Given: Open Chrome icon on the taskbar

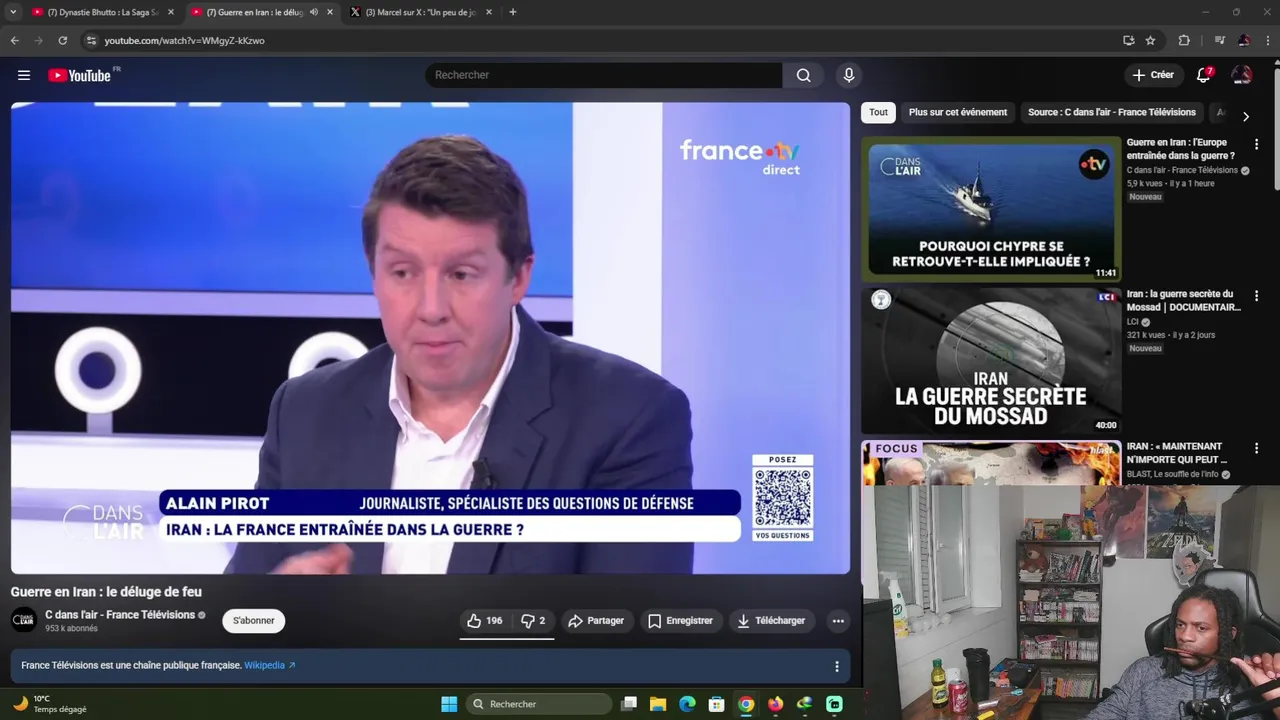Looking at the screenshot, I should click(746, 704).
